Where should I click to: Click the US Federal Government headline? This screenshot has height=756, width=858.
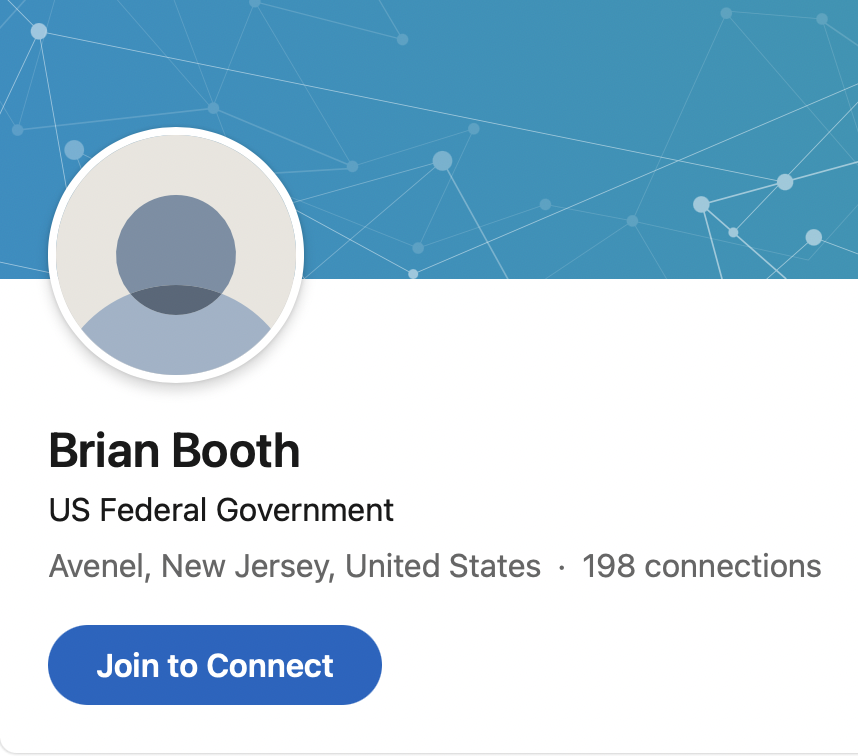(x=221, y=510)
